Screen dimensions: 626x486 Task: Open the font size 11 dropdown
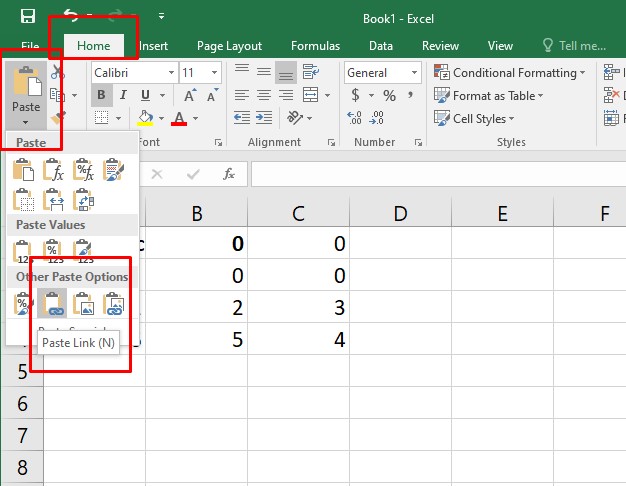coord(214,73)
